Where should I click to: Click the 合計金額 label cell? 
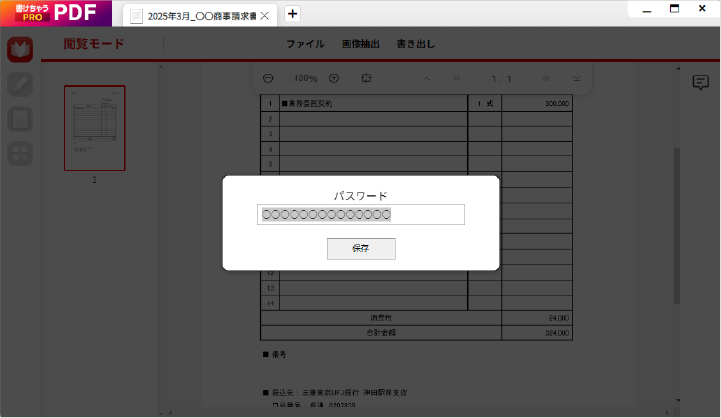[381, 333]
